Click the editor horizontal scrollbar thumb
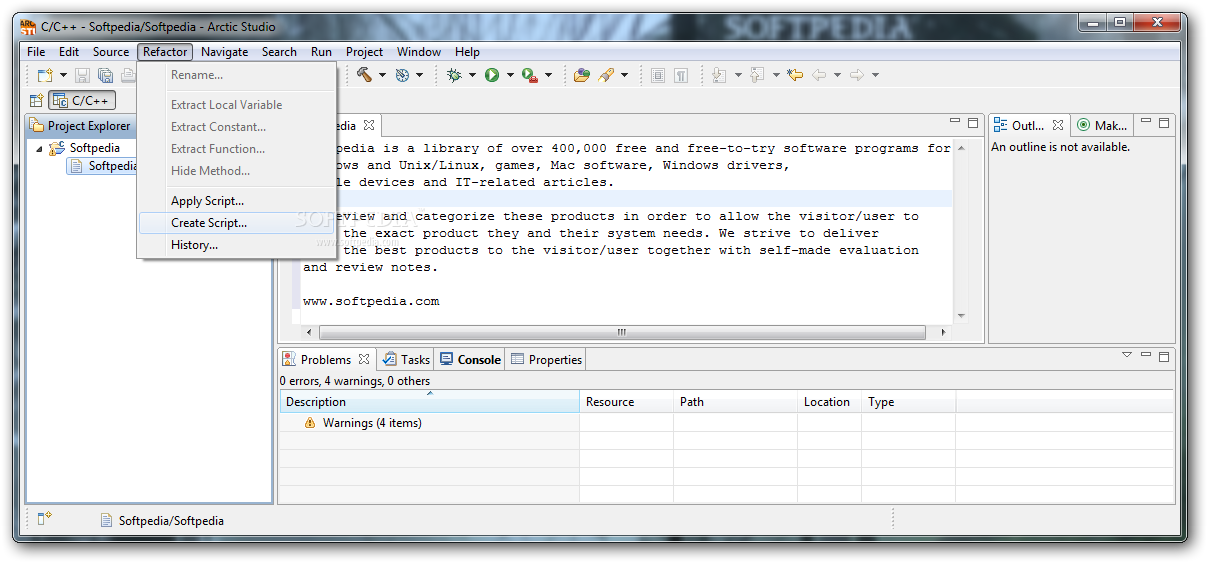 point(622,332)
